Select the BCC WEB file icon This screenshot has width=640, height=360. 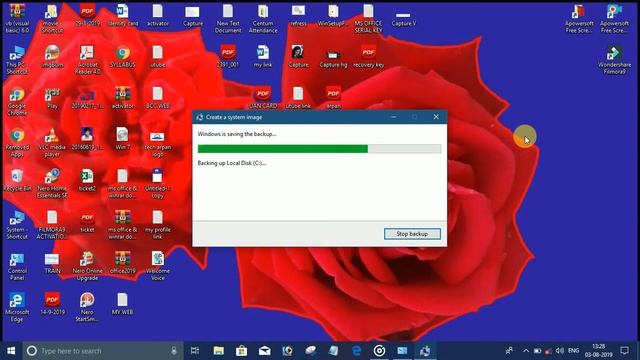pos(158,98)
